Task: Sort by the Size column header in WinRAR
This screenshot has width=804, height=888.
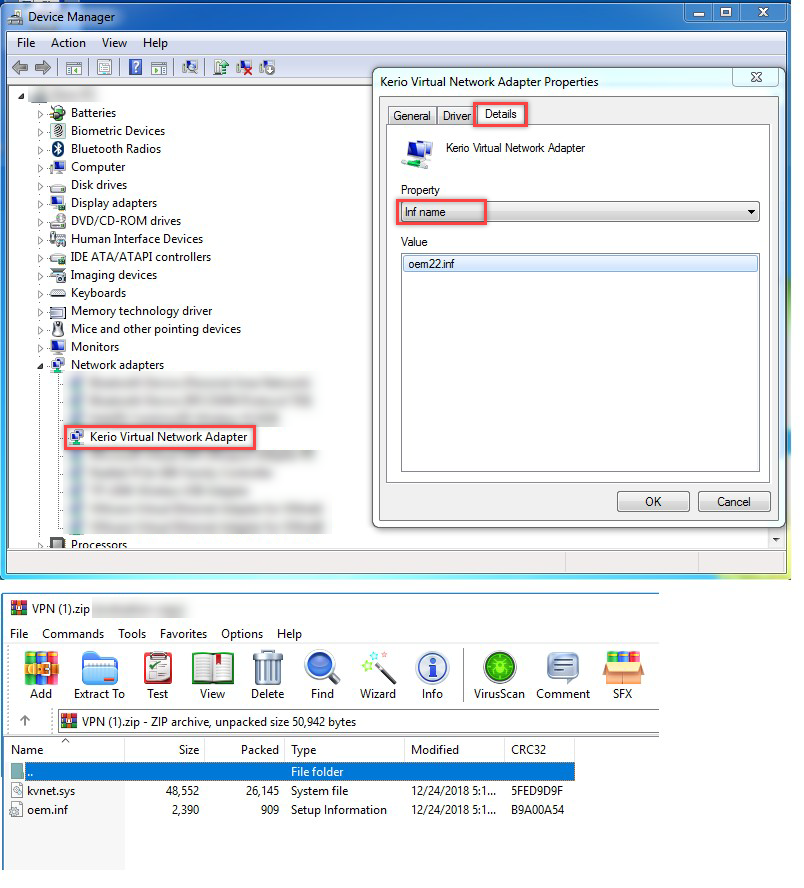Action: [x=165, y=749]
